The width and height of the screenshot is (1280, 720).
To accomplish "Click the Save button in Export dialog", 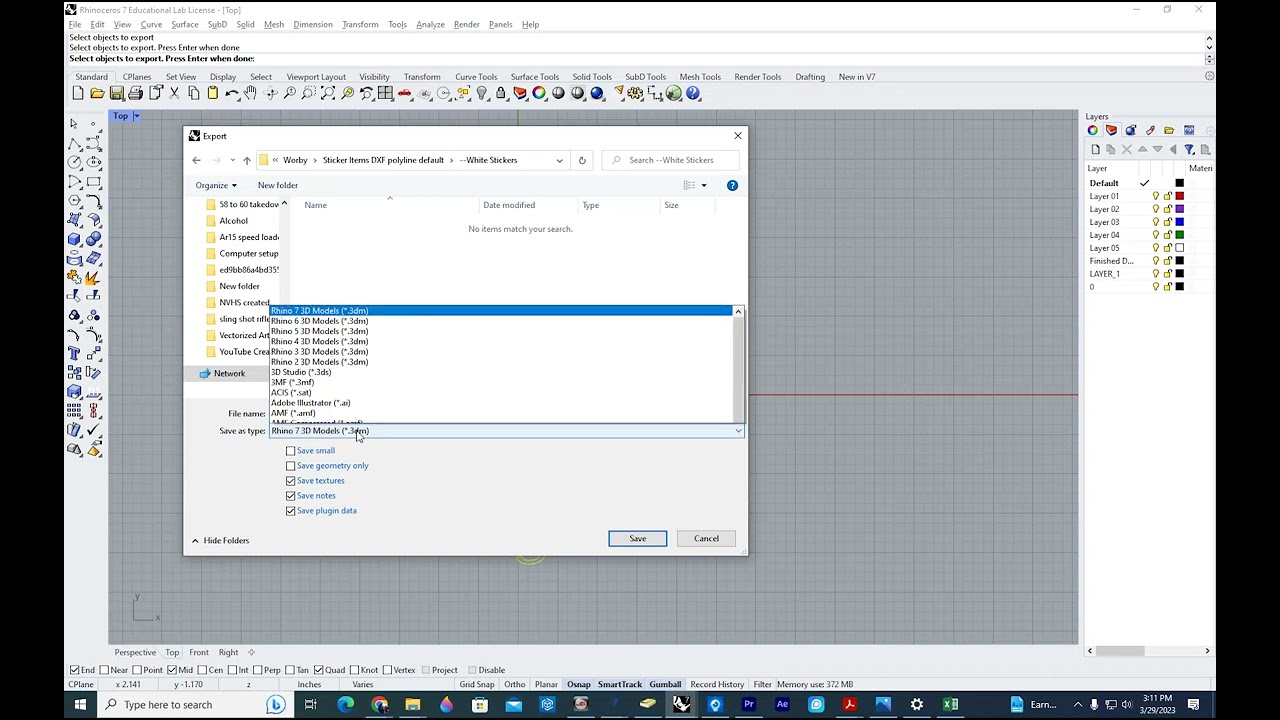I will coord(637,539).
